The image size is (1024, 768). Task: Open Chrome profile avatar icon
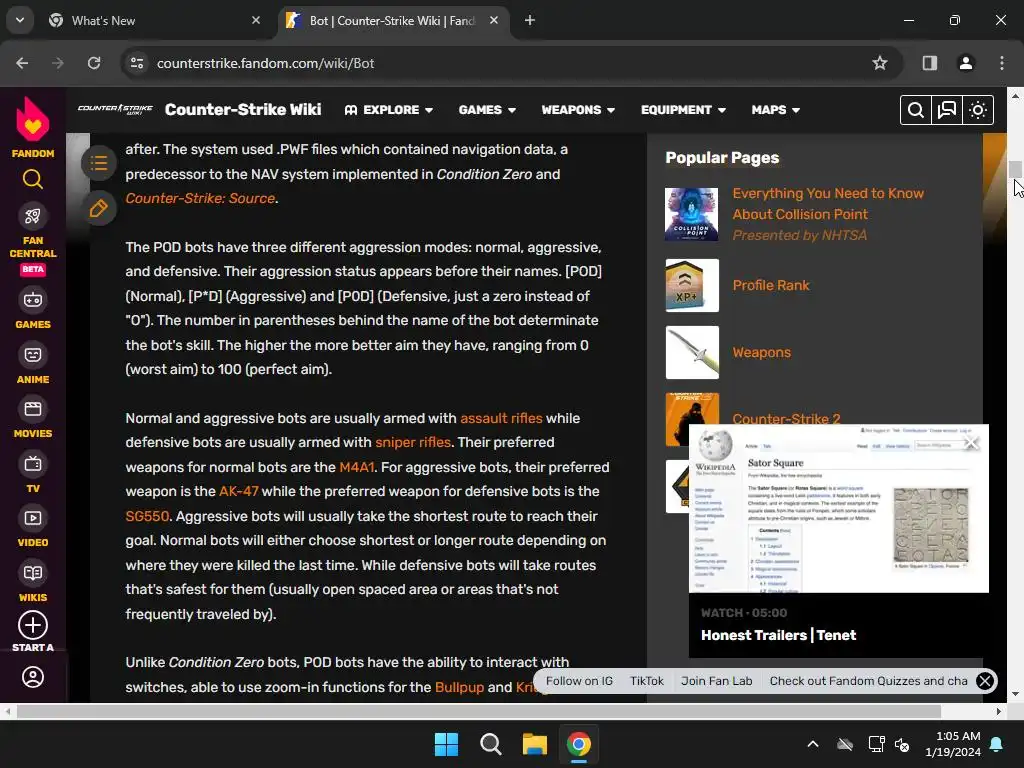[966, 63]
